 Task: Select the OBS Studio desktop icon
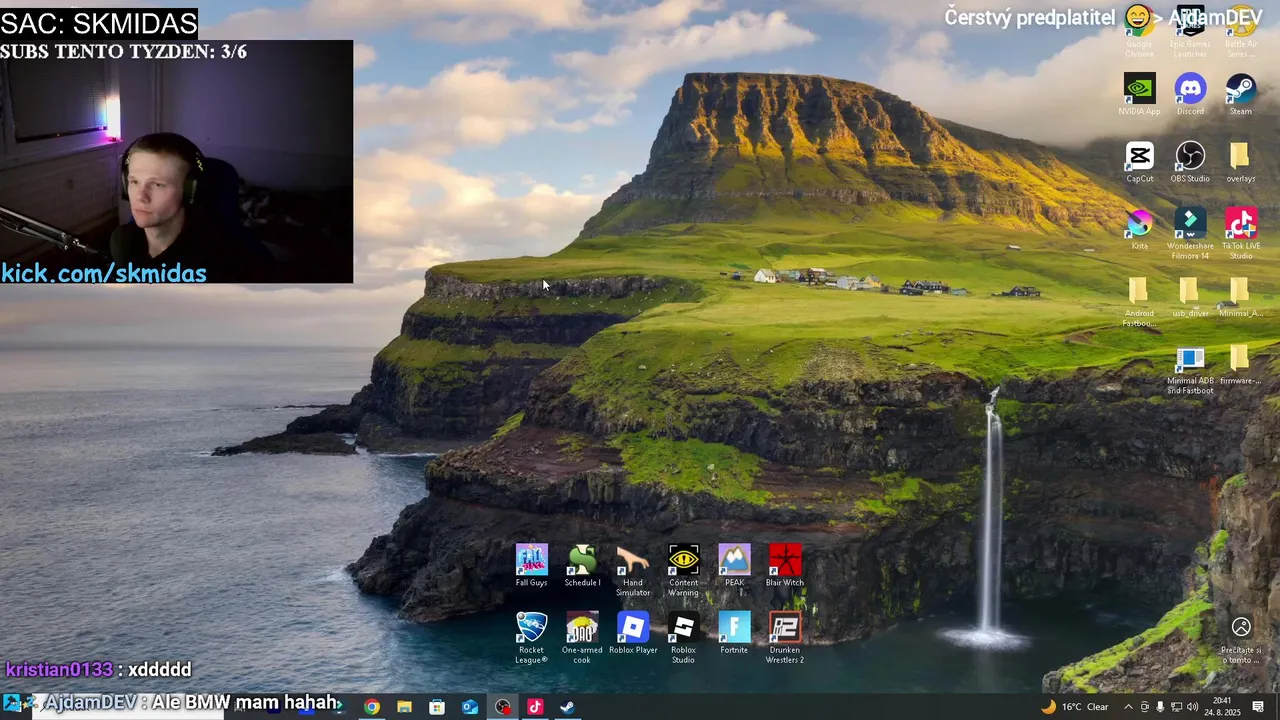coord(1190,162)
